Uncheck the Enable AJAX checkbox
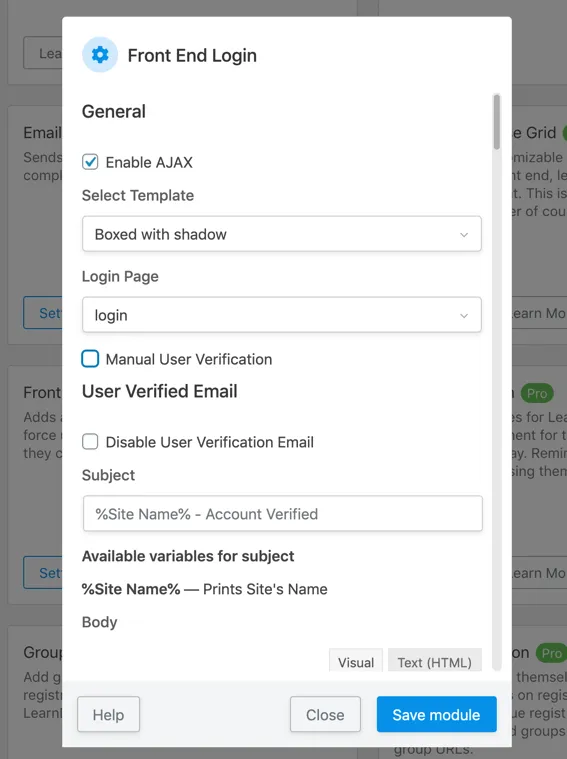Viewport: 567px width, 759px height. (90, 162)
